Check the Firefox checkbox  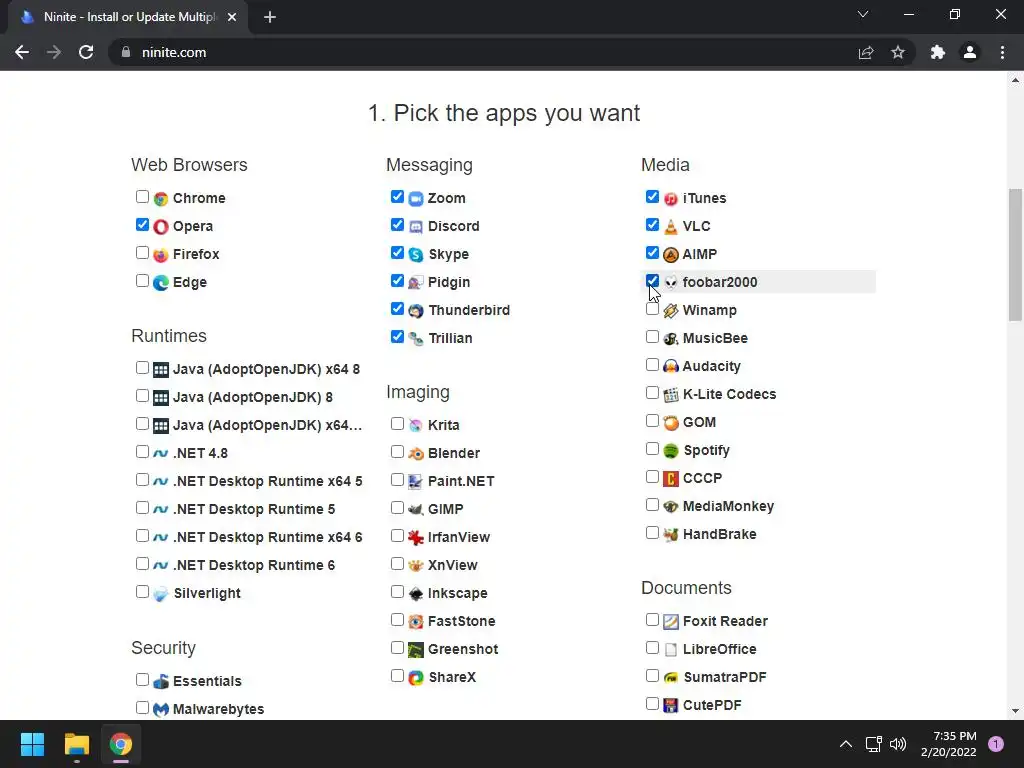point(142,253)
